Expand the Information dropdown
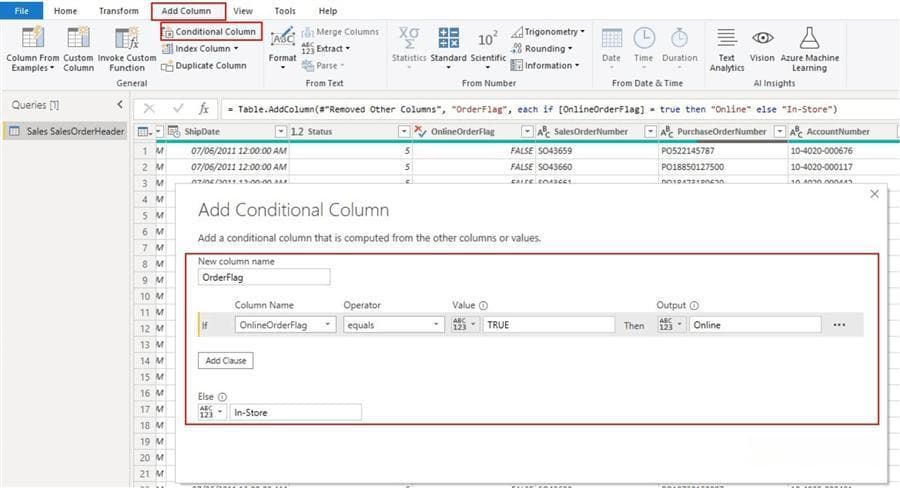This screenshot has height=488, width=900. (545, 65)
